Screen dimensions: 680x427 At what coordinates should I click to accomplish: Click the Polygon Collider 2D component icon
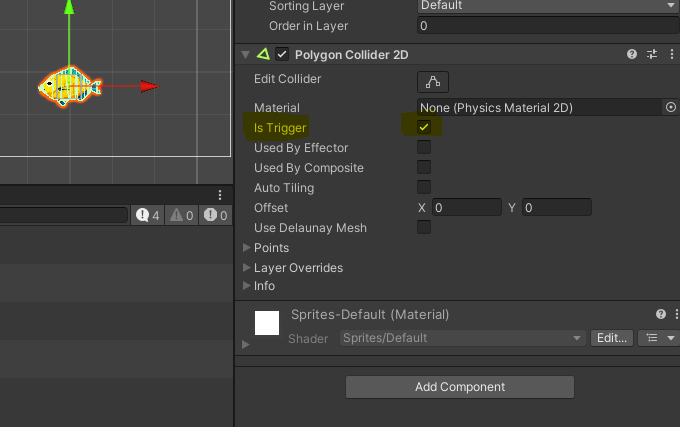pyautogui.click(x=263, y=54)
